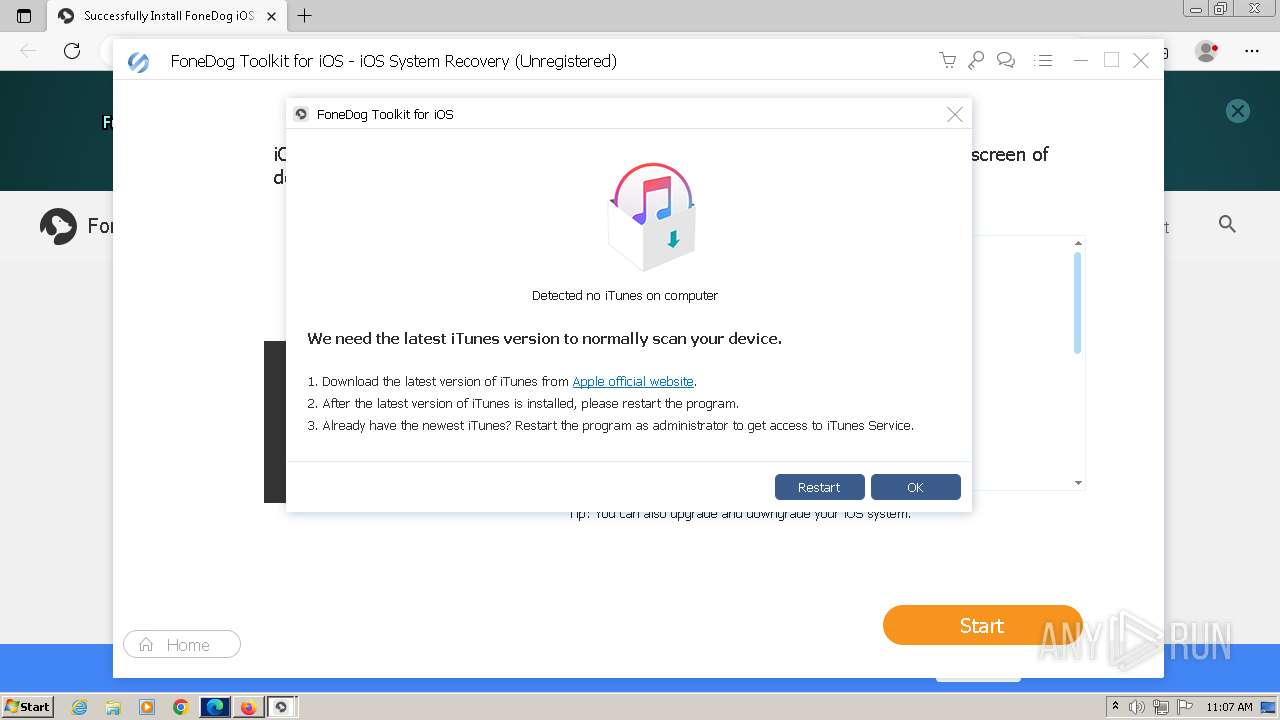1280x720 pixels.
Task: Launch Chrome from taskbar
Action: tap(180, 707)
